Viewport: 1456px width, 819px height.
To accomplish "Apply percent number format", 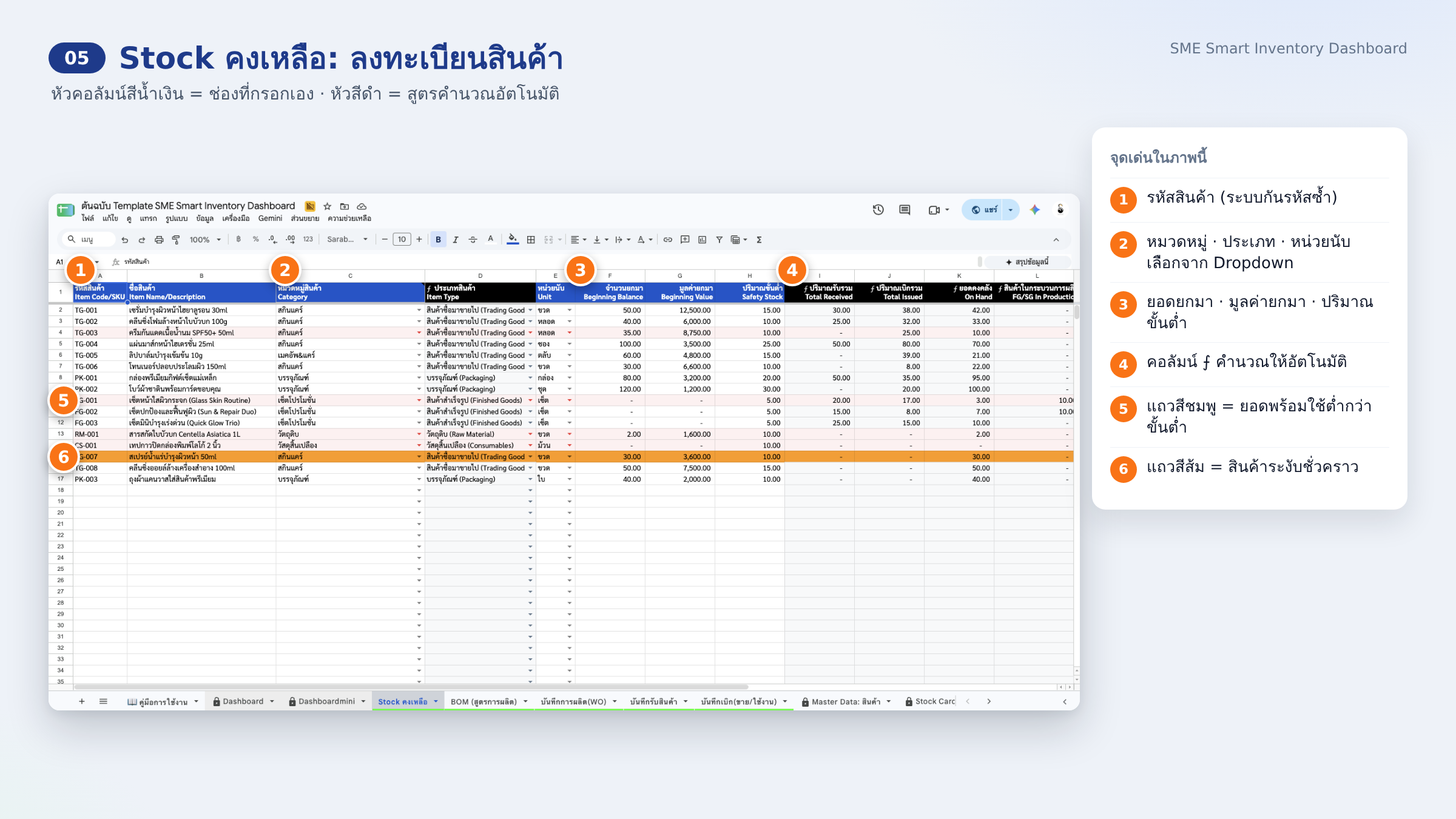I will pyautogui.click(x=255, y=240).
